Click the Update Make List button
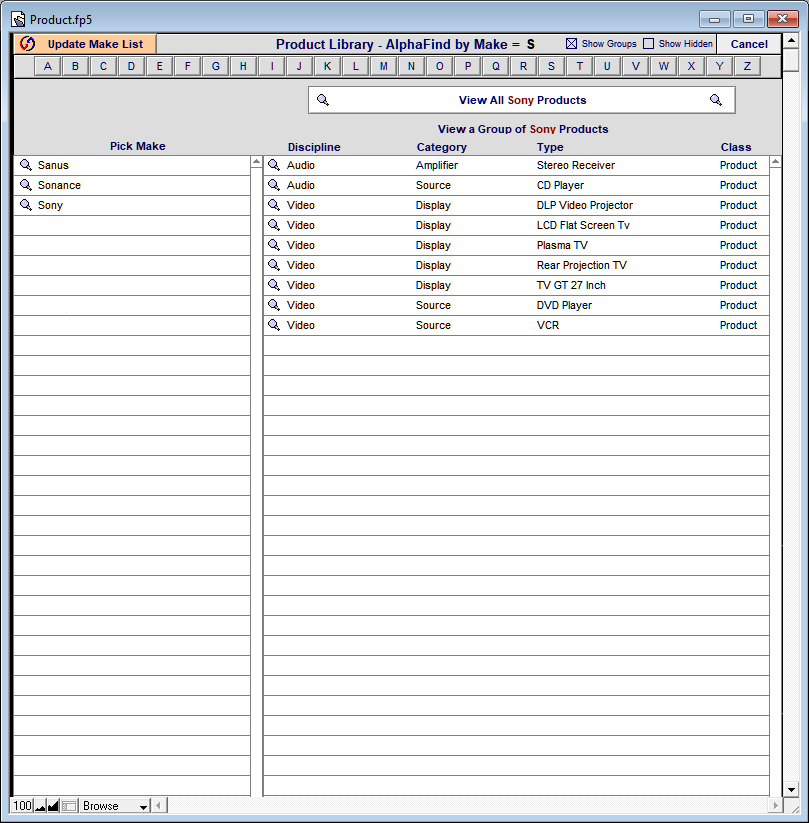The image size is (809, 823). click(x=85, y=44)
